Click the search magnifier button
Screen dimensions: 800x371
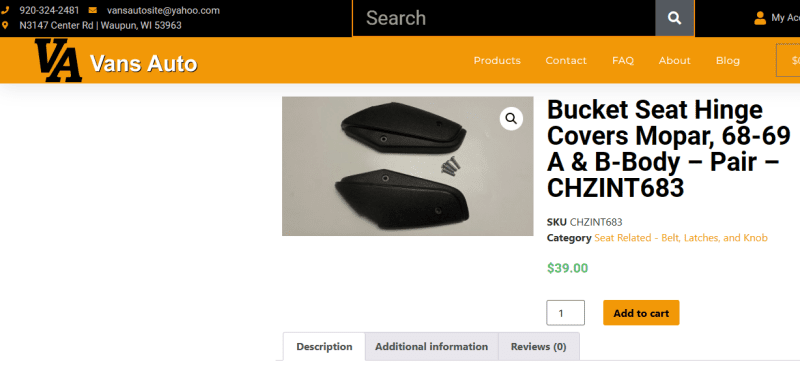point(674,18)
